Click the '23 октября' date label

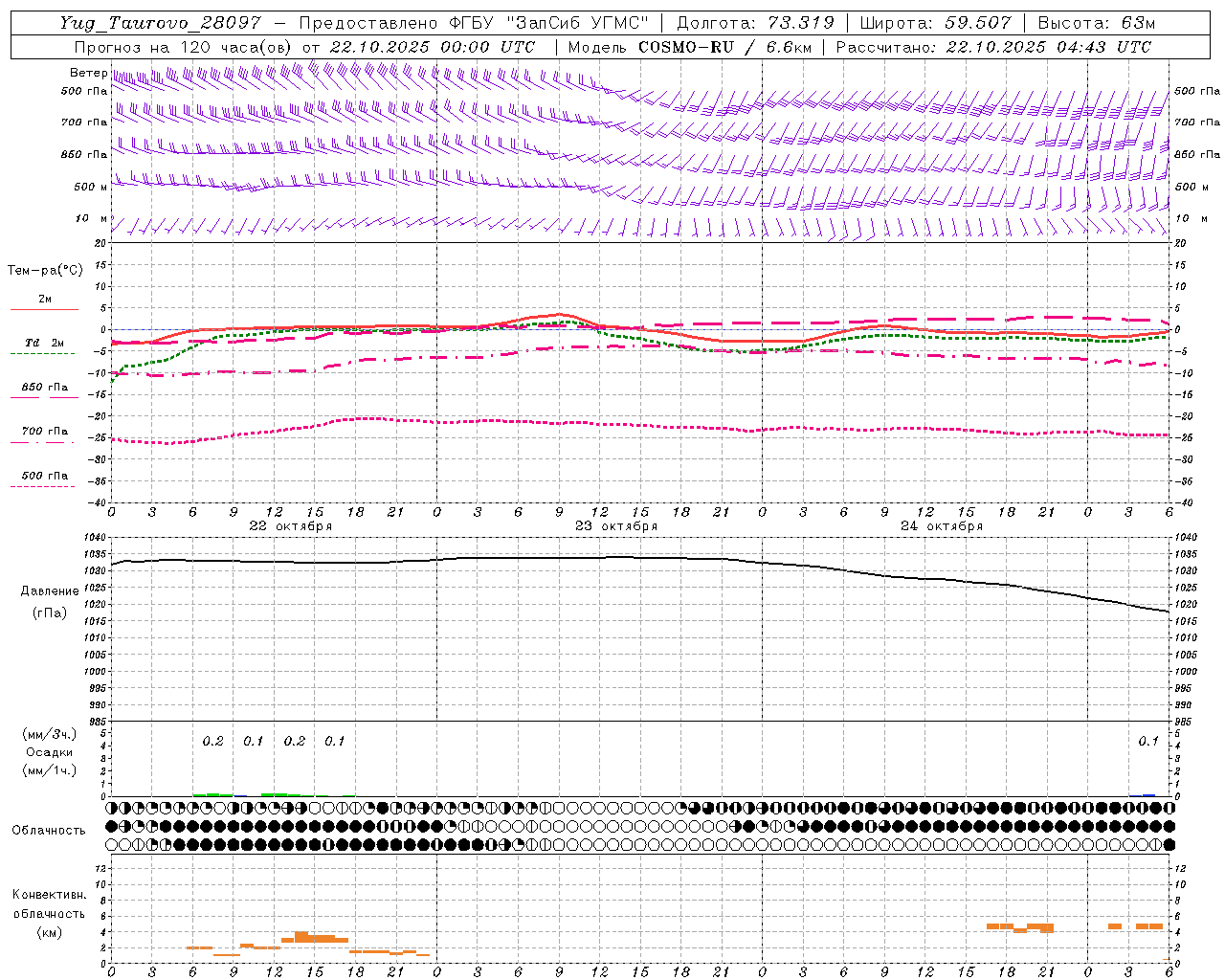616,526
